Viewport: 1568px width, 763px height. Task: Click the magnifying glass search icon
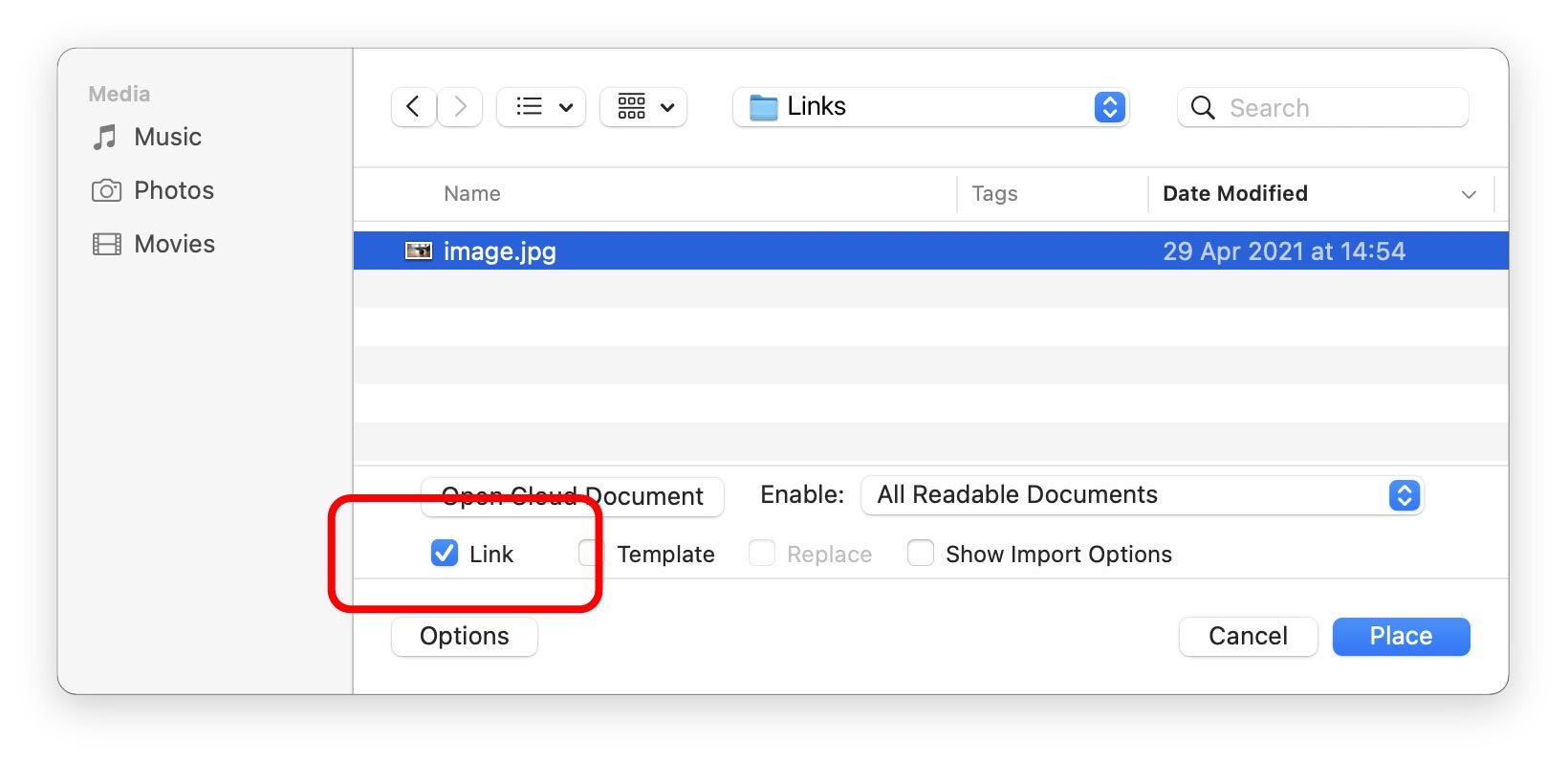[1203, 108]
